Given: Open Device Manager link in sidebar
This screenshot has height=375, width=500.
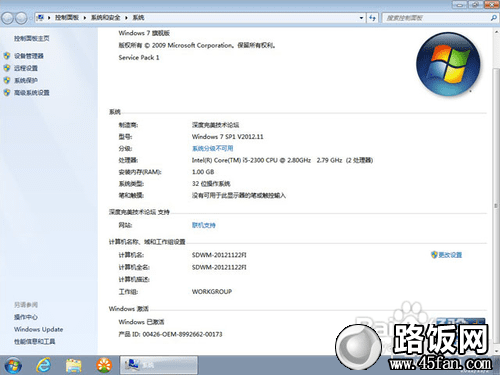Looking at the screenshot, I should click(x=29, y=56).
